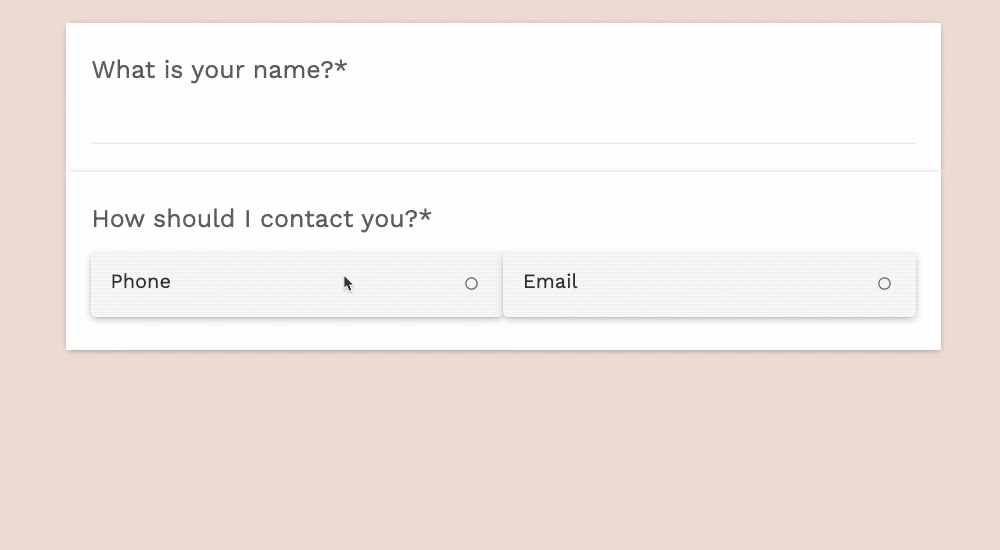1000x550 pixels.
Task: Click the beige background below the form
Action: pyautogui.click(x=500, y=450)
